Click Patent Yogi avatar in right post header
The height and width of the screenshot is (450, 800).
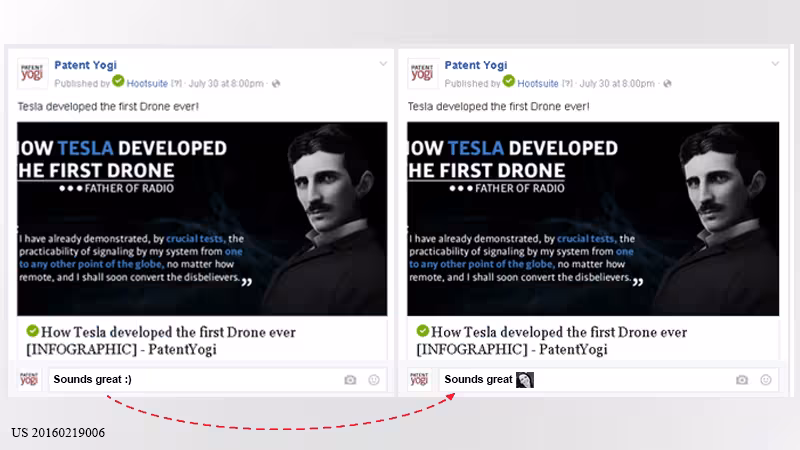coord(422,73)
